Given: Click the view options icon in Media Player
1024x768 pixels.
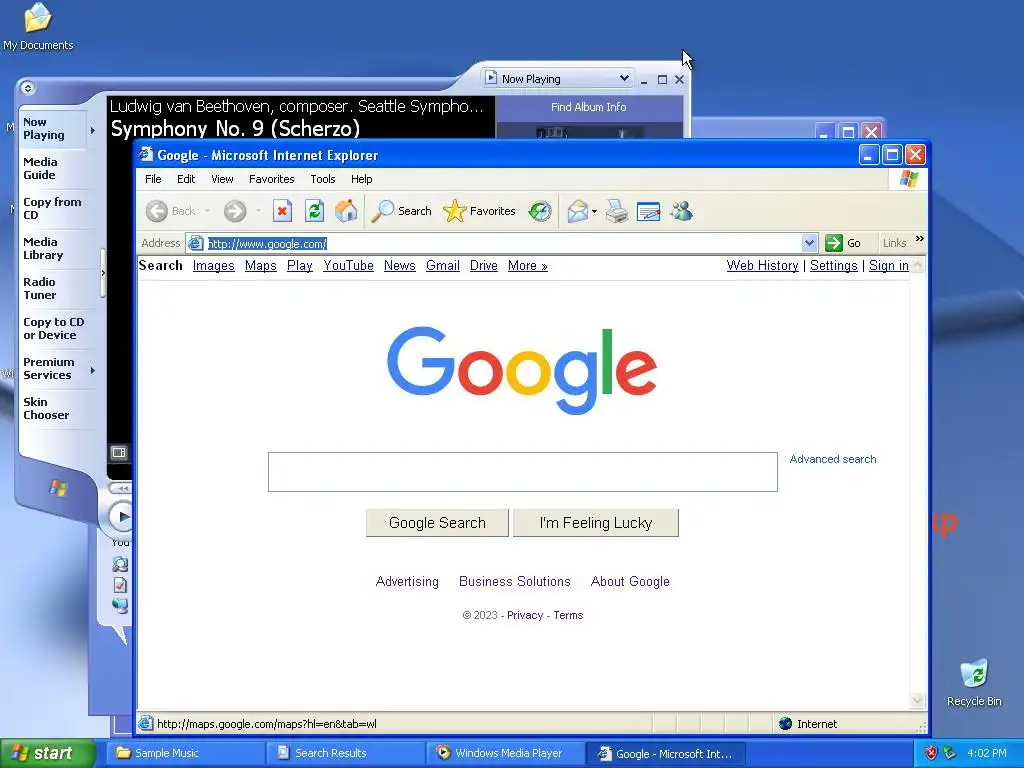Looking at the screenshot, I should click(x=119, y=452).
